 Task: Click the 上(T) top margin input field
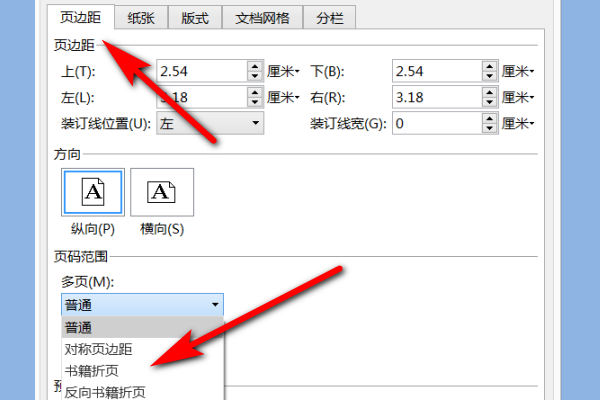click(200, 71)
